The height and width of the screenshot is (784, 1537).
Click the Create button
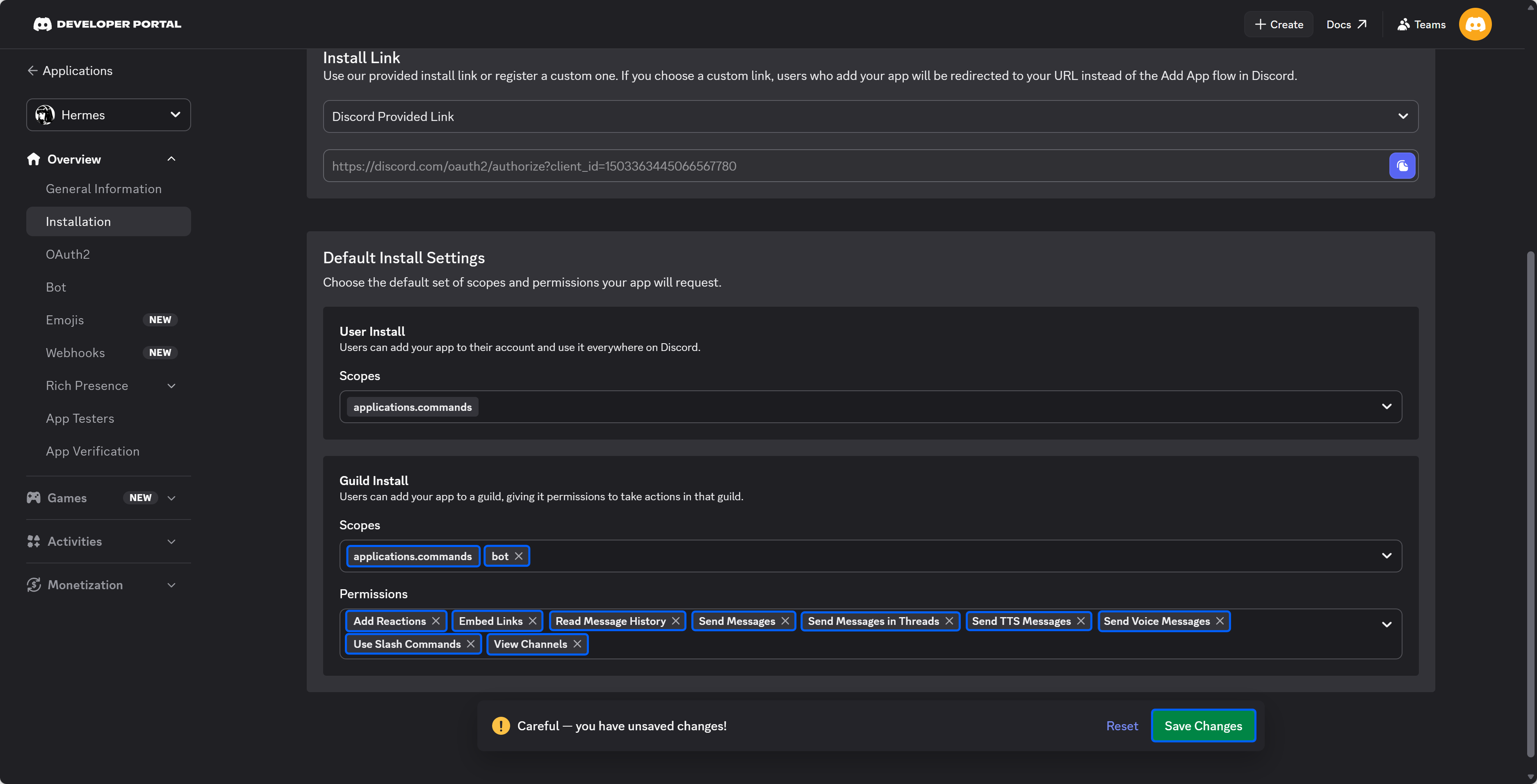pos(1279,25)
